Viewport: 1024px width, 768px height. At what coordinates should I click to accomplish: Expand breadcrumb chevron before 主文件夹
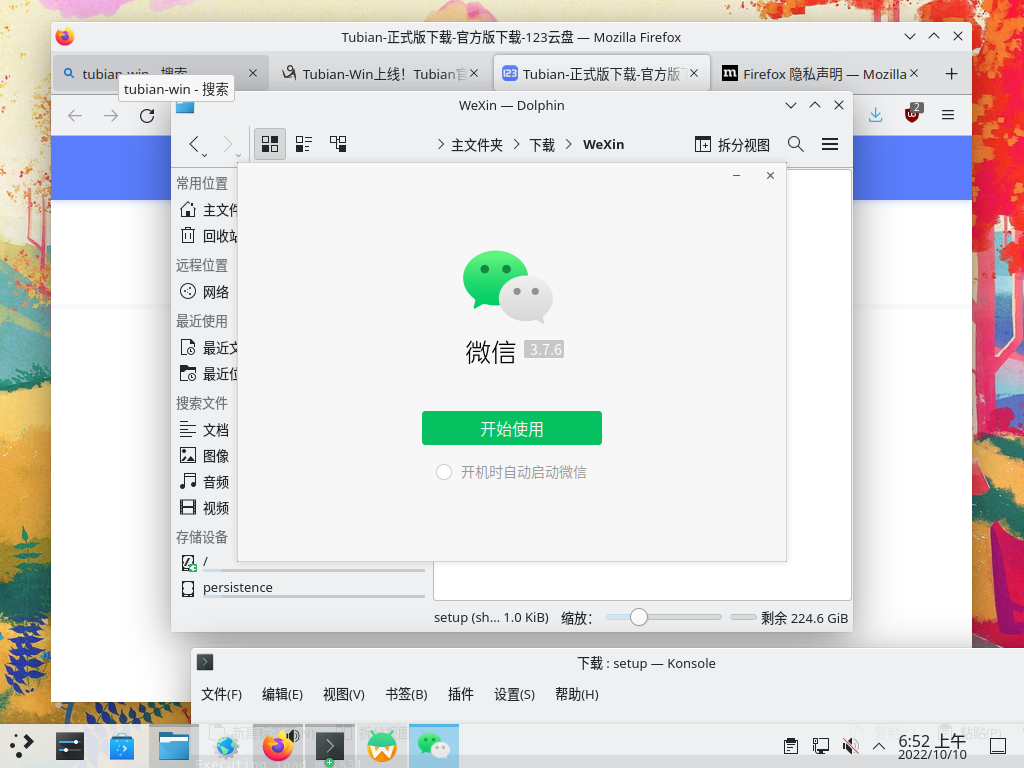tap(441, 144)
